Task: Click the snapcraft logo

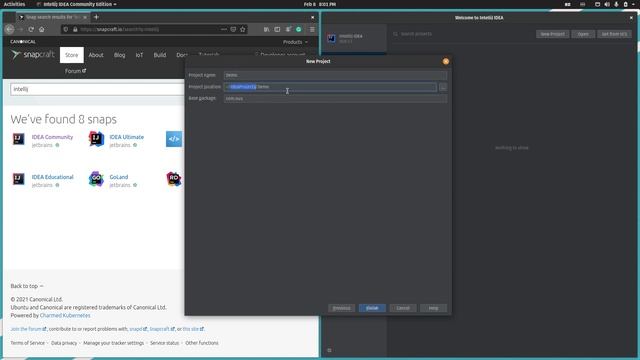Action: point(33,55)
